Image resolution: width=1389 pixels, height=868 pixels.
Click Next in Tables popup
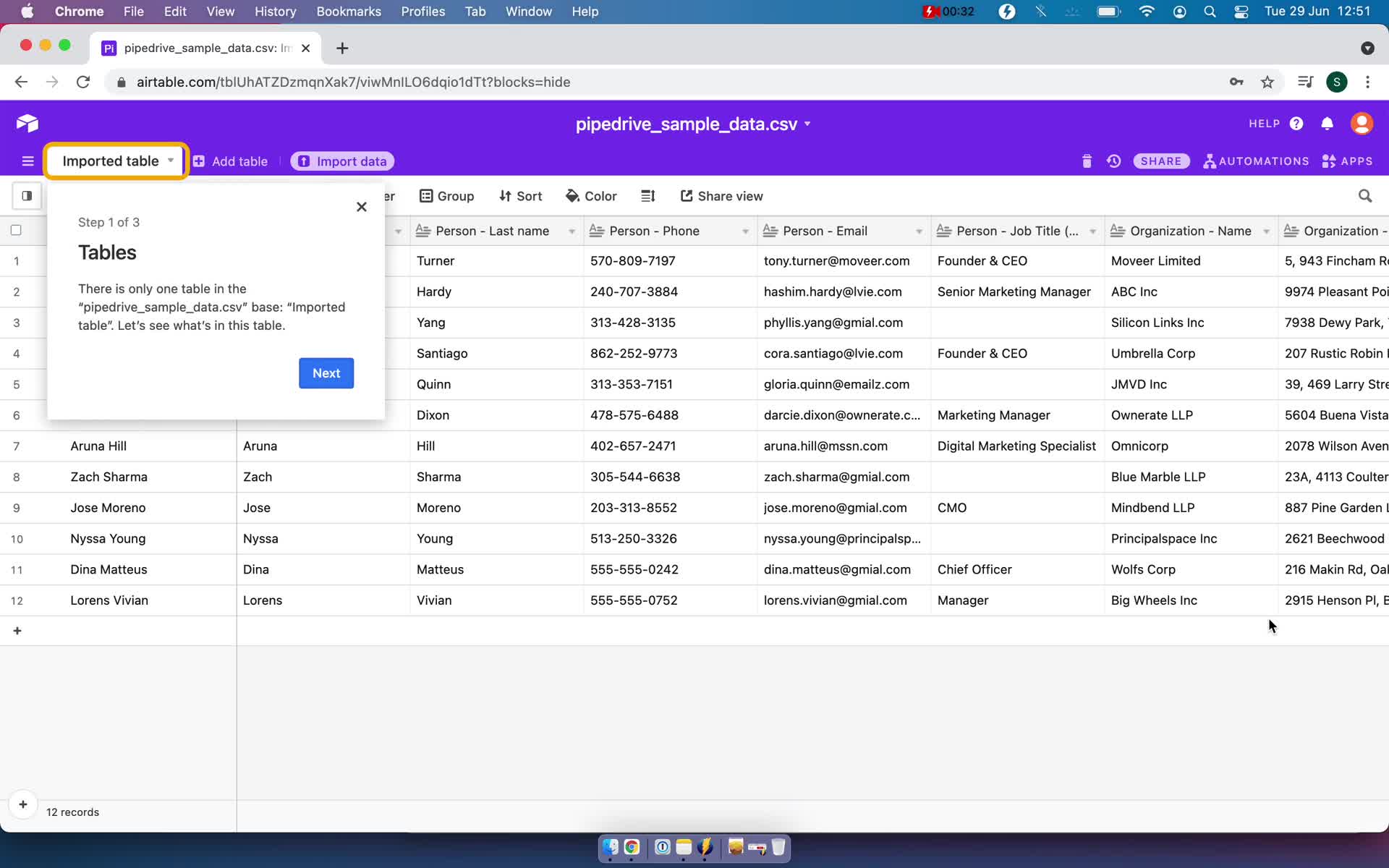click(x=326, y=373)
